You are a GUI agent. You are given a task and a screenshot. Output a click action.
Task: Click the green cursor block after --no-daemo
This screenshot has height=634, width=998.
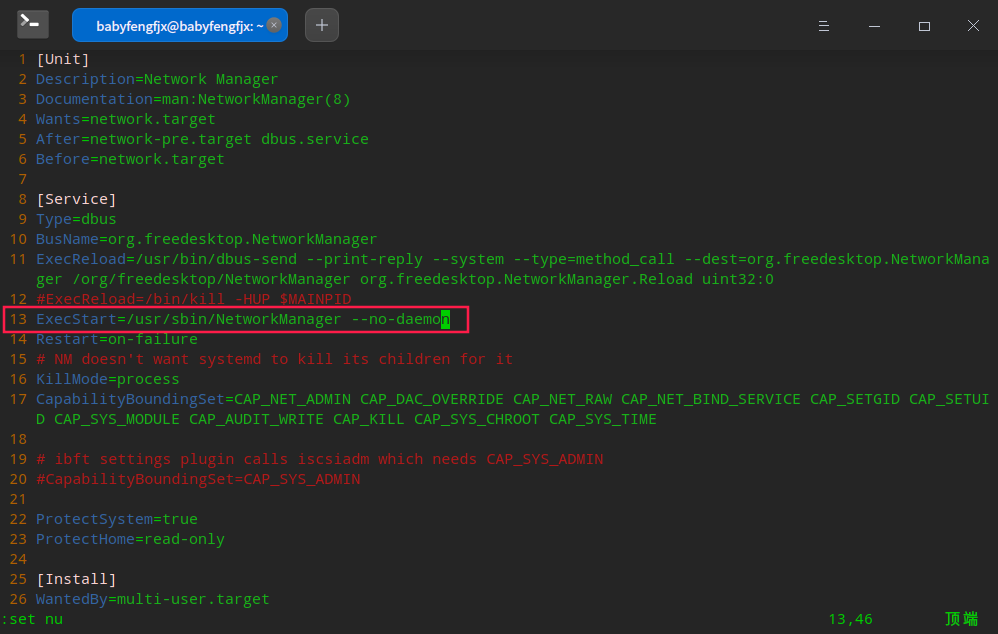(x=446, y=319)
